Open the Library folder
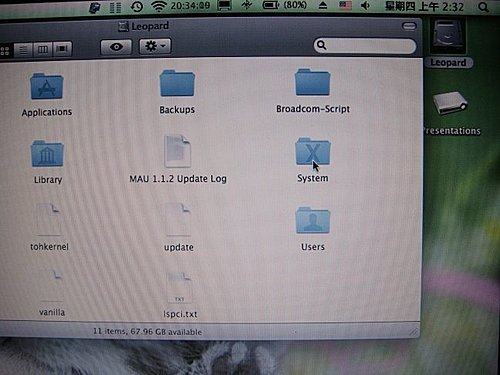 click(47, 154)
